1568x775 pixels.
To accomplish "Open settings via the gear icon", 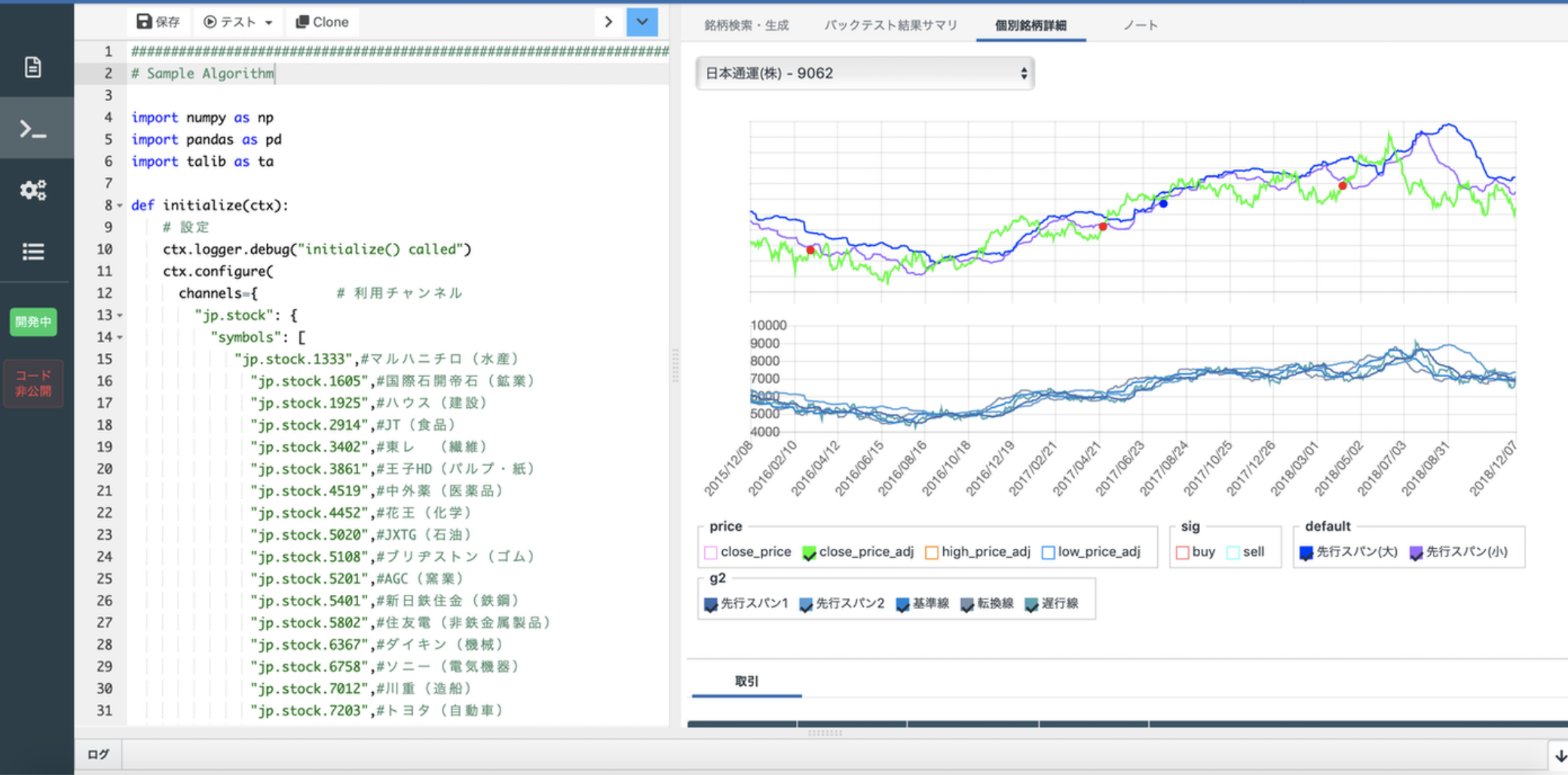I will coord(33,190).
